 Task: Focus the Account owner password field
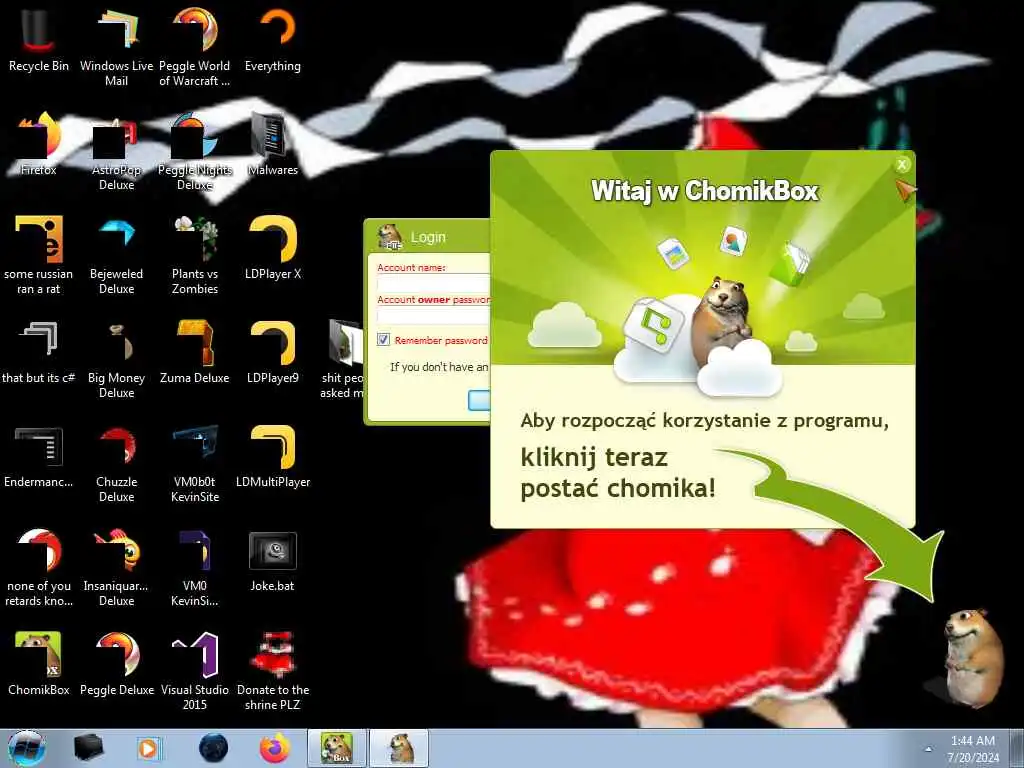[x=434, y=315]
